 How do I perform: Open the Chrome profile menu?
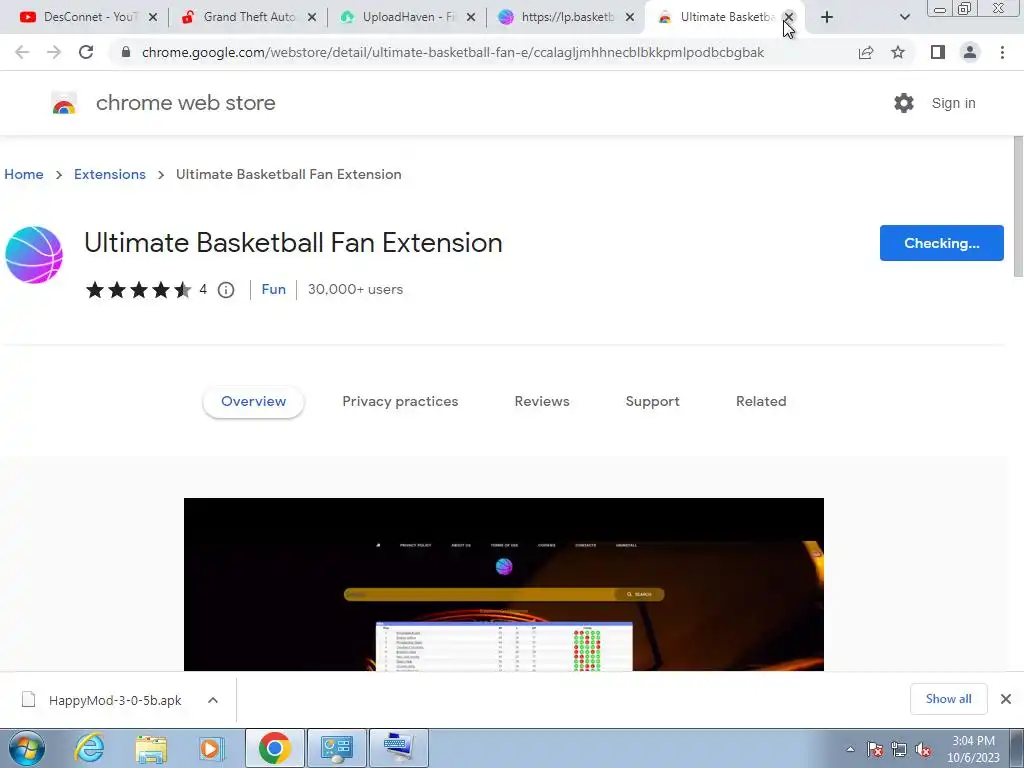tap(970, 52)
